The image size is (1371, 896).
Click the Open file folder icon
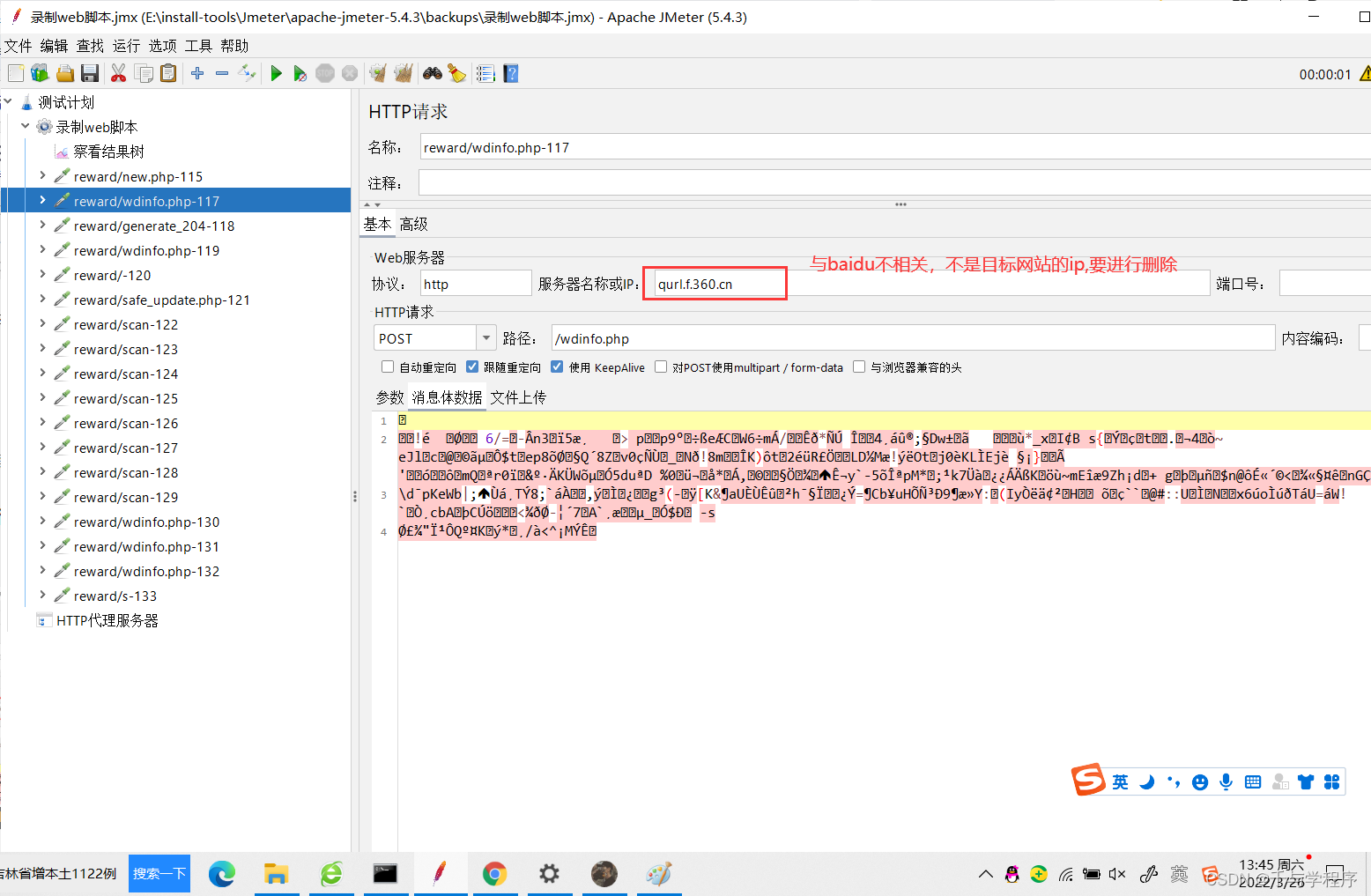click(x=65, y=73)
